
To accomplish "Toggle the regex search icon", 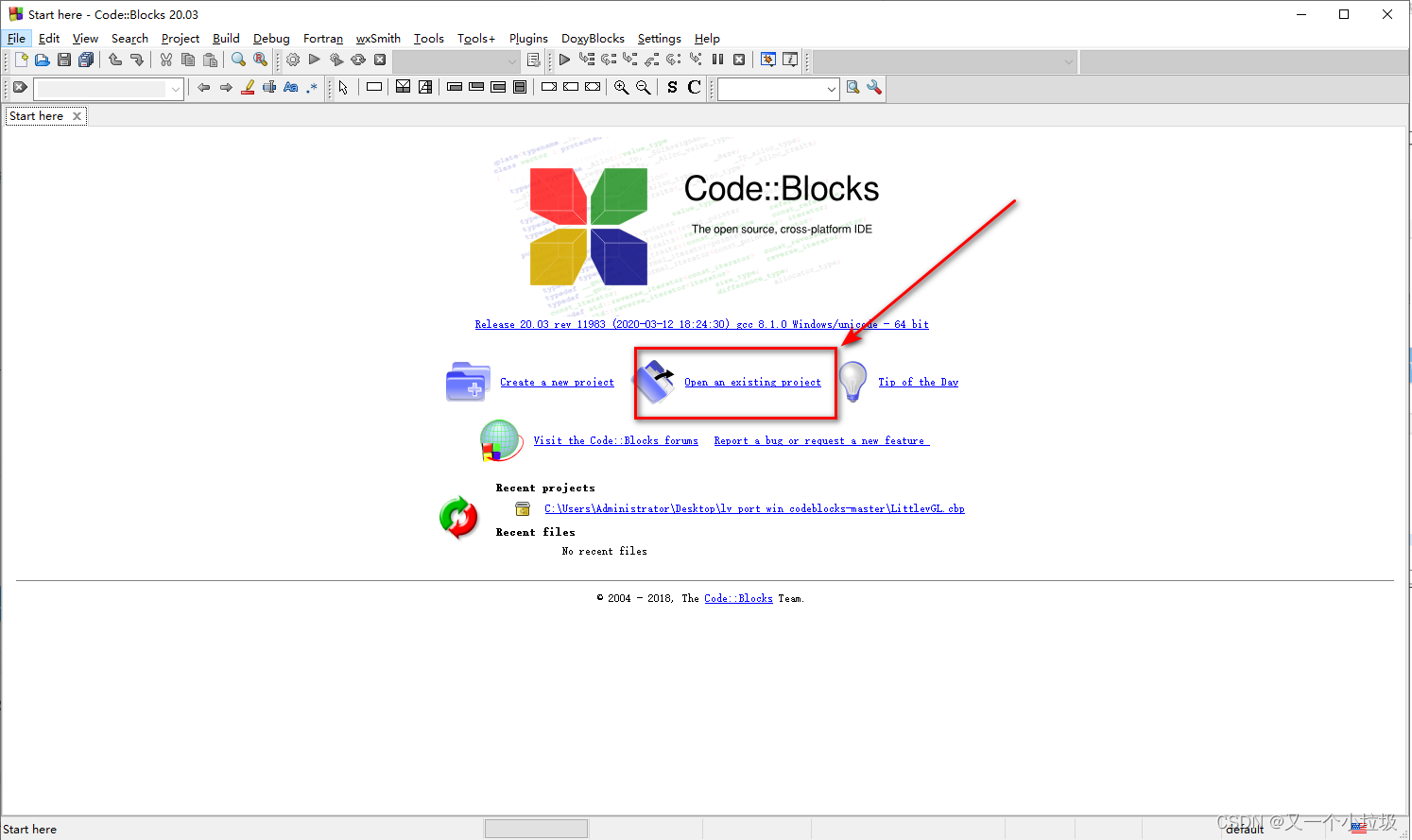I will (x=313, y=88).
